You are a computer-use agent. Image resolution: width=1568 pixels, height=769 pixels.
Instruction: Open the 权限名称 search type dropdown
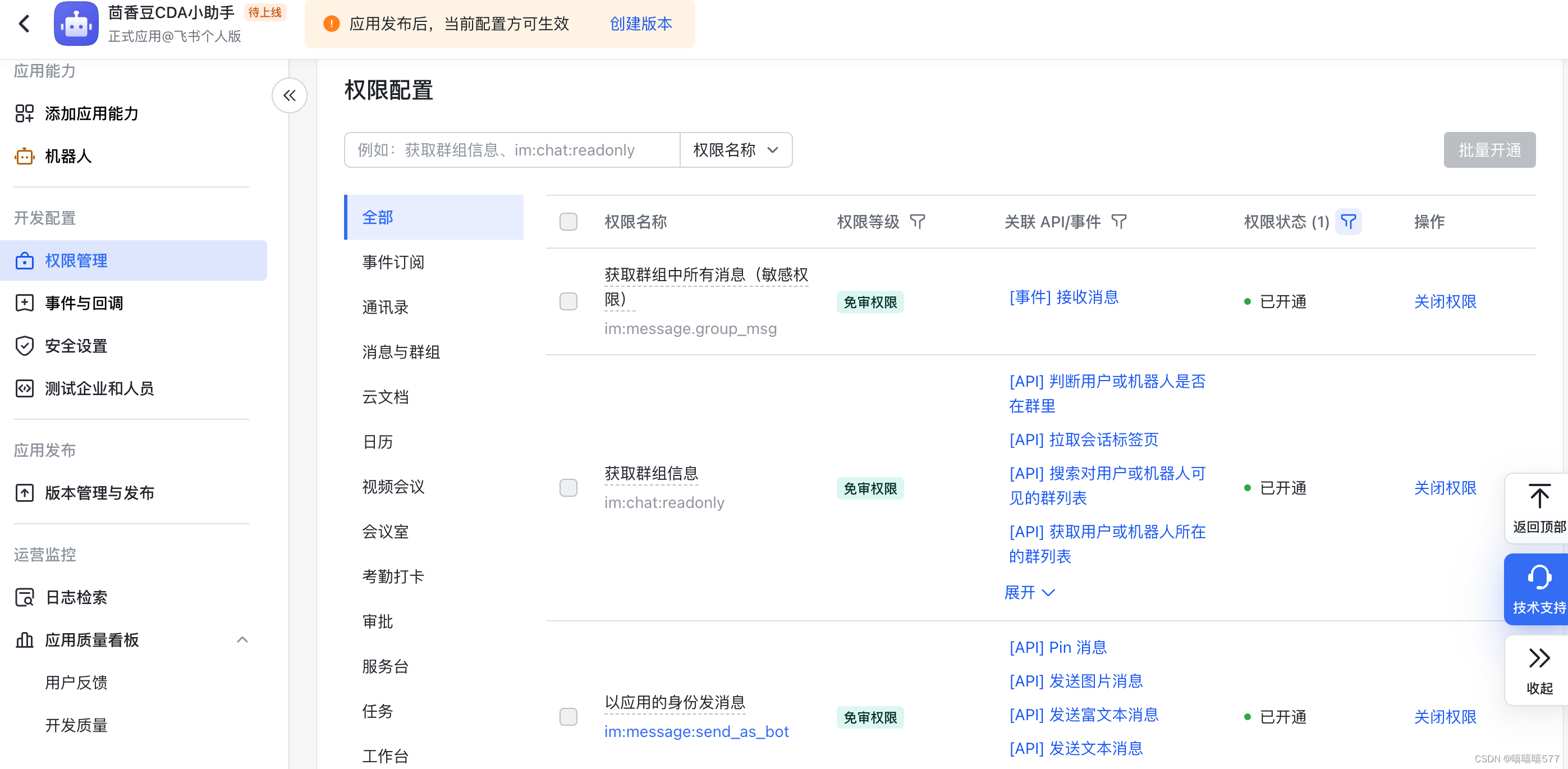click(x=735, y=150)
